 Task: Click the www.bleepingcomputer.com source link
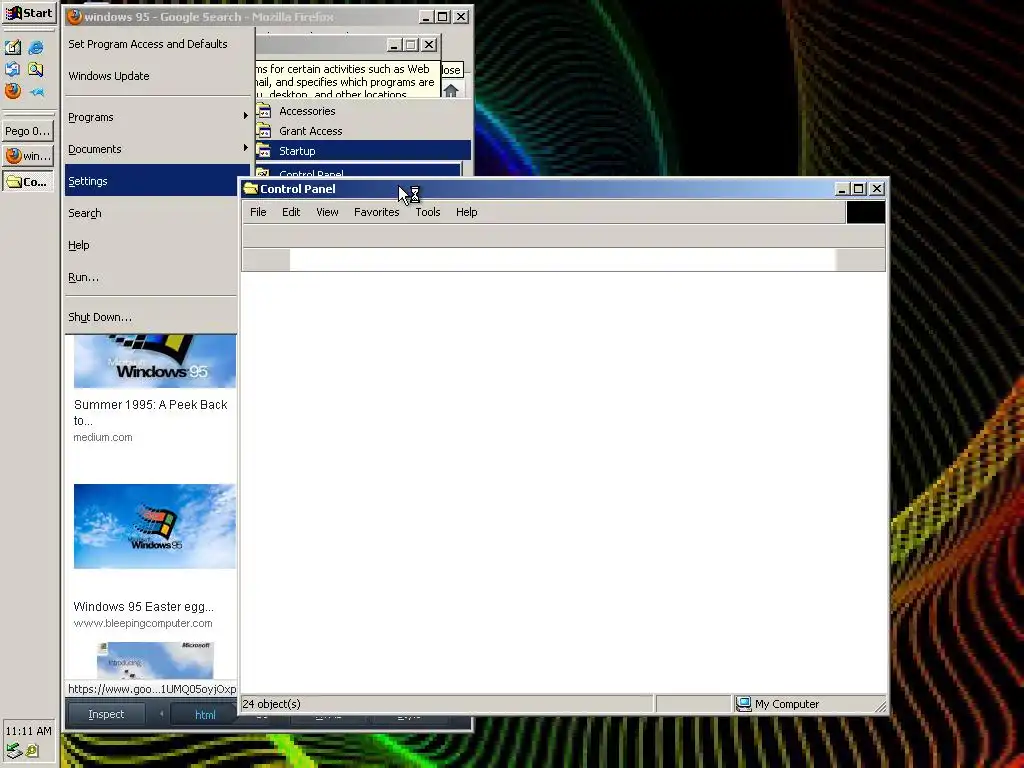tap(142, 623)
